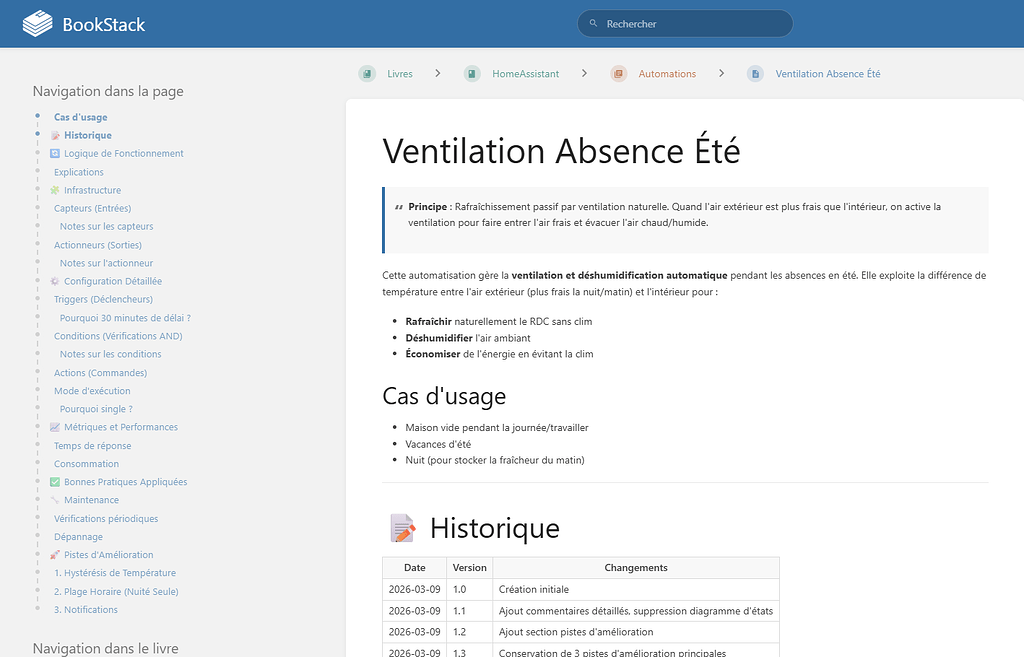Open Ventilation Absence Été breadcrumb link
This screenshot has height=657, width=1024.
(828, 74)
